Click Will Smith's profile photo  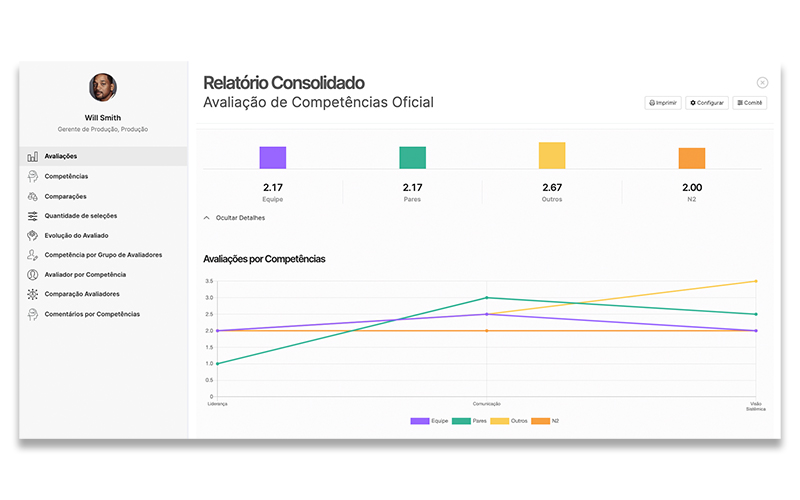click(x=102, y=87)
